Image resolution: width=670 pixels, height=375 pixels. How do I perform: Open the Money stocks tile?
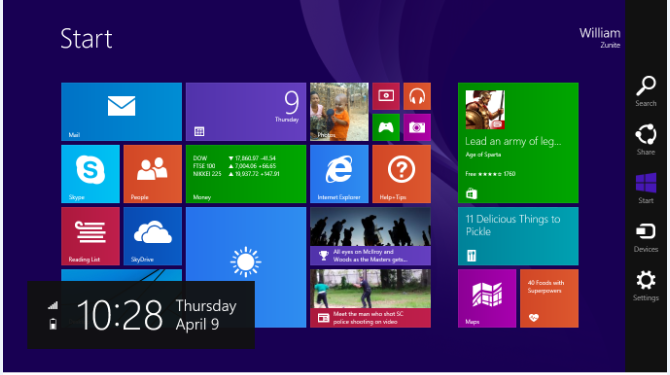246,174
